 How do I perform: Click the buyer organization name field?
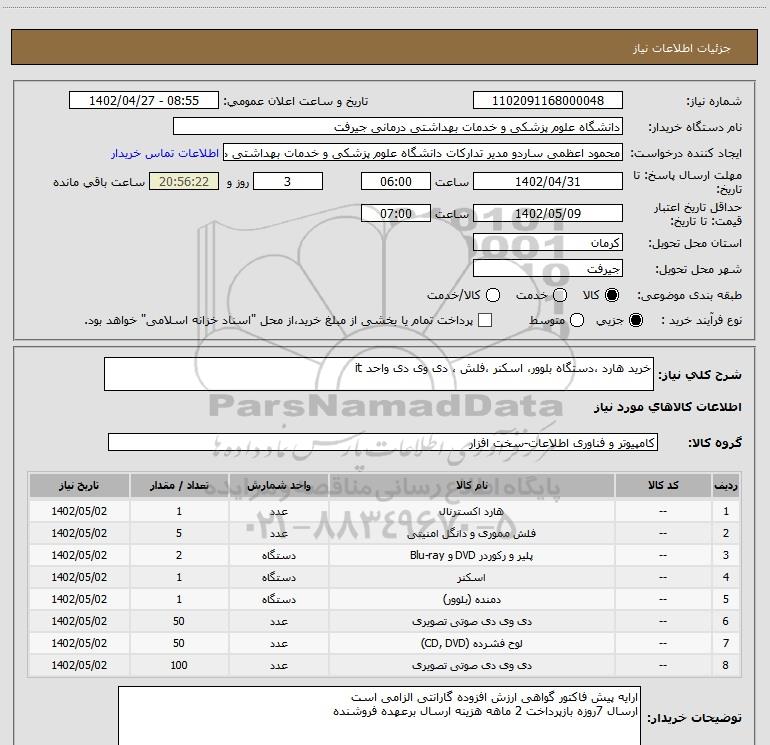click(x=398, y=127)
